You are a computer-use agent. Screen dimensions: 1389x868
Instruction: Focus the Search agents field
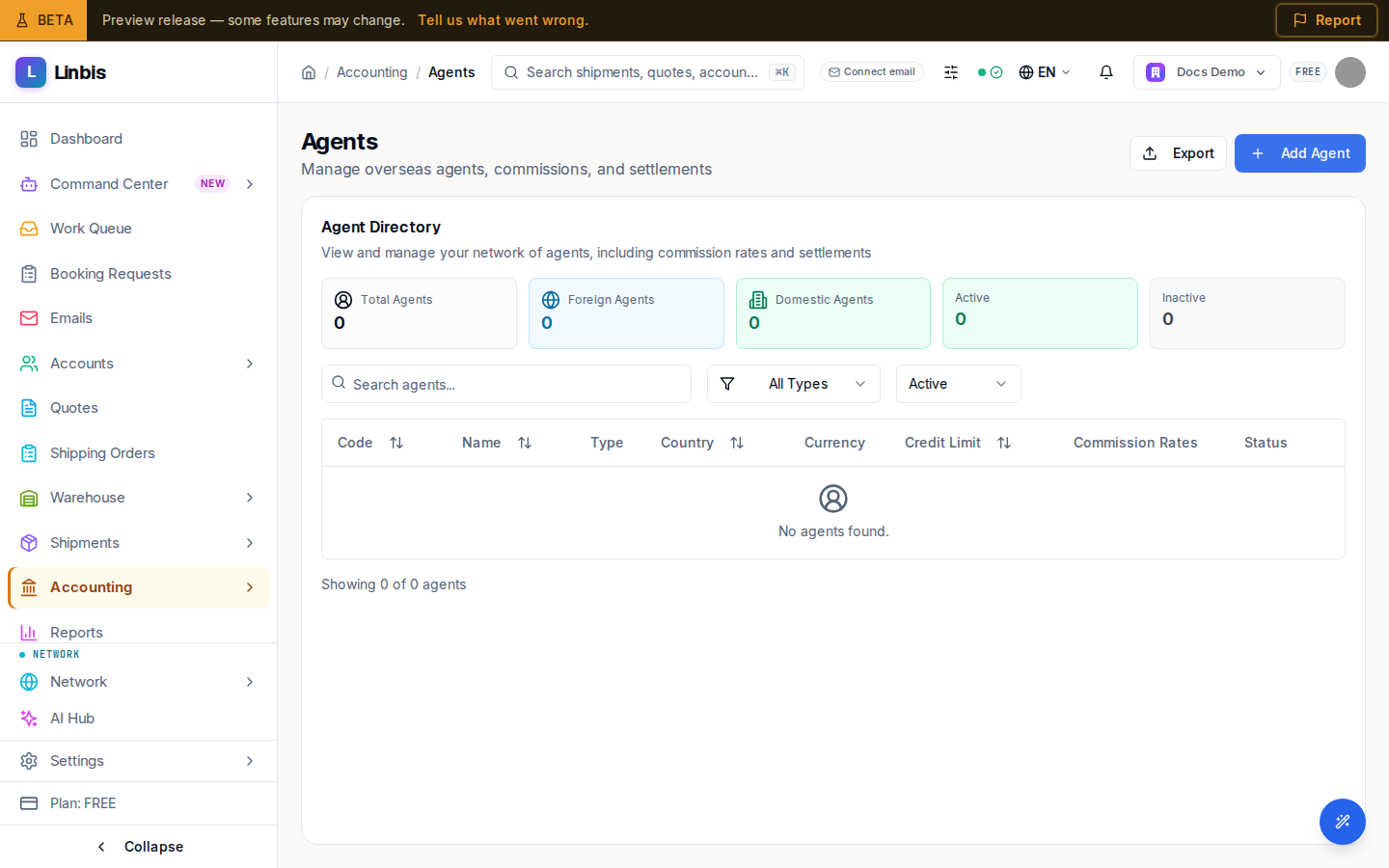(506, 384)
